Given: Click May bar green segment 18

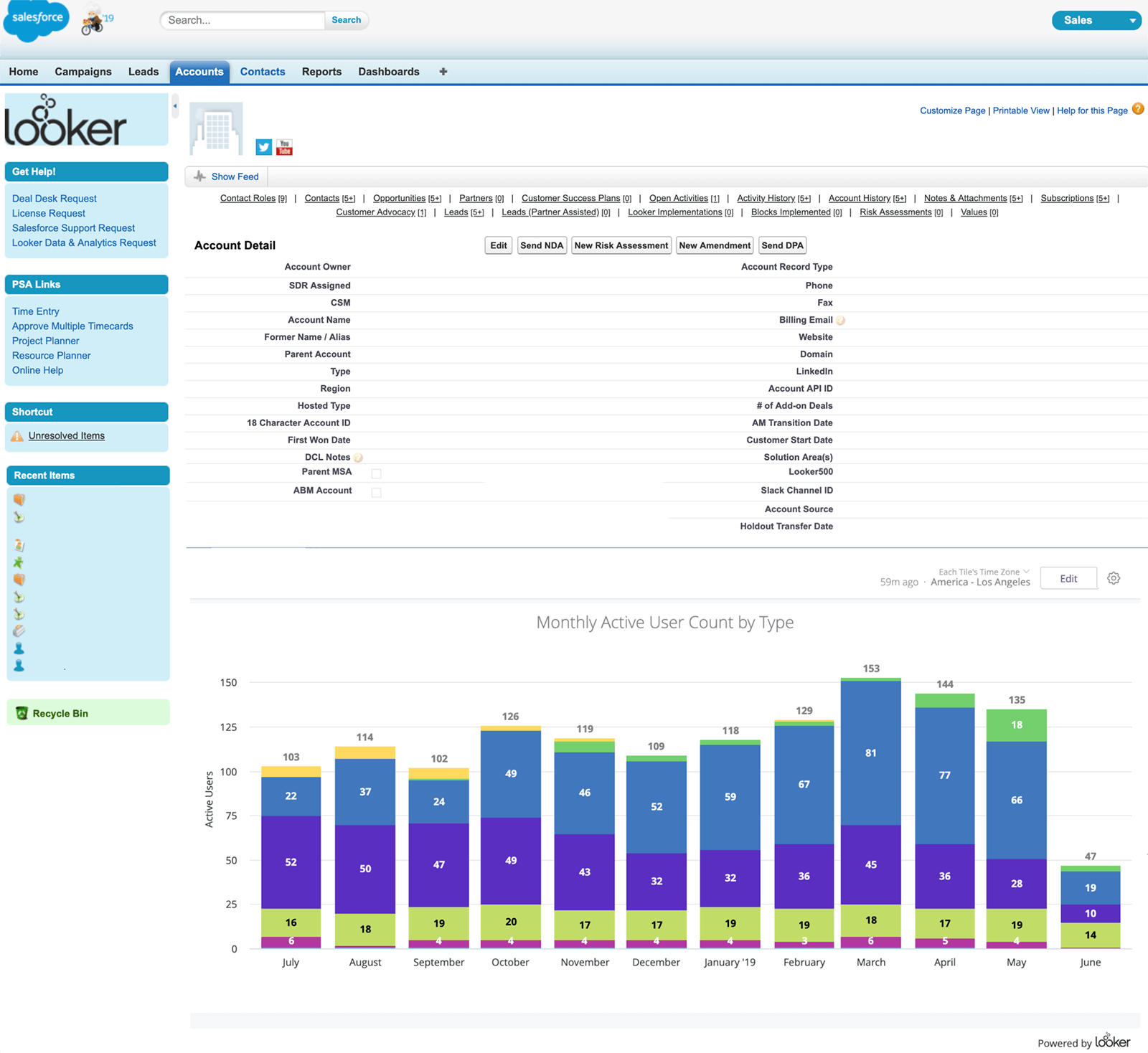Looking at the screenshot, I should click(x=1017, y=725).
